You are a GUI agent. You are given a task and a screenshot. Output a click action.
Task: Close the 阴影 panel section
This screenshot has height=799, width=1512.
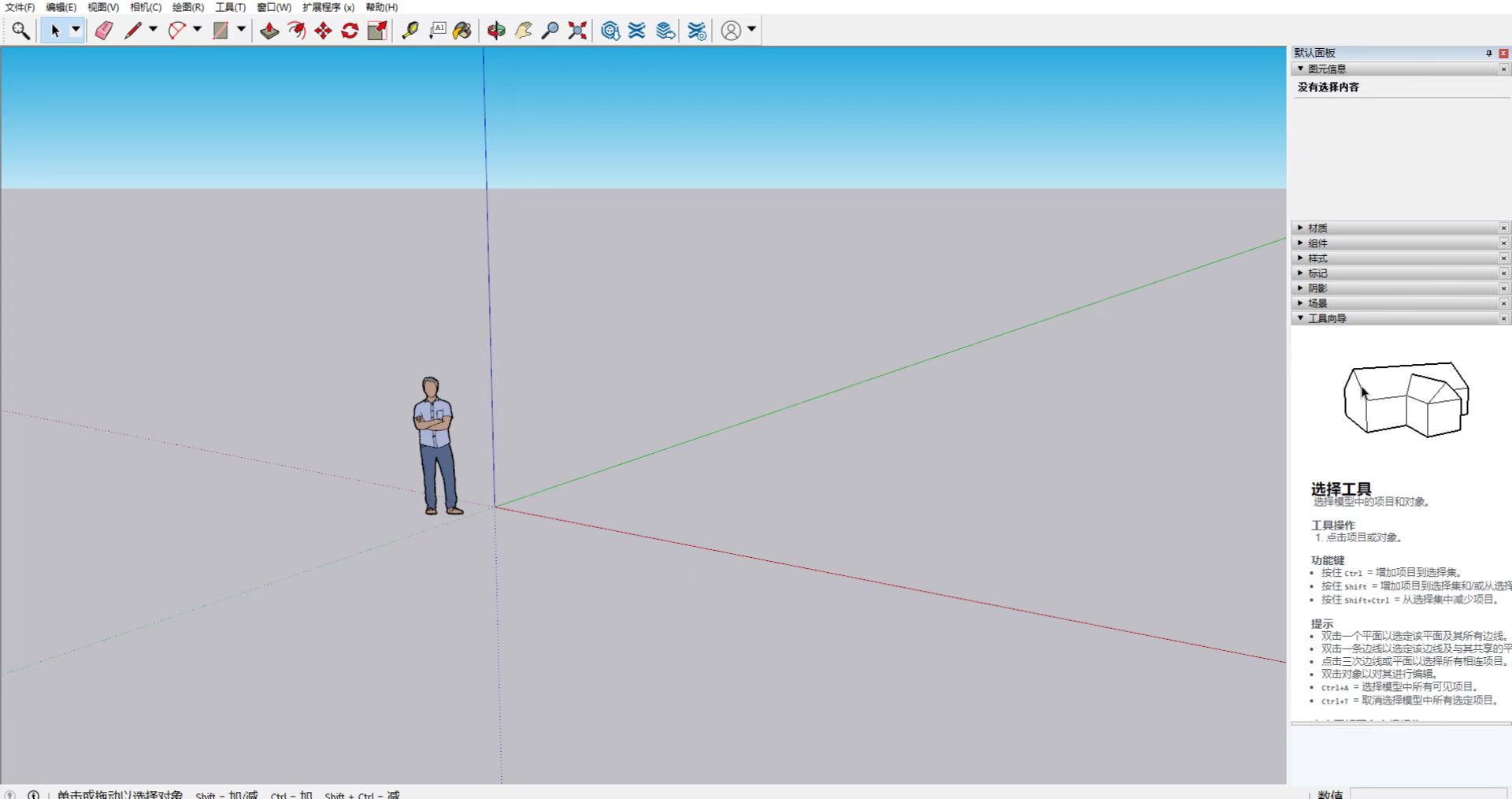click(x=1503, y=288)
